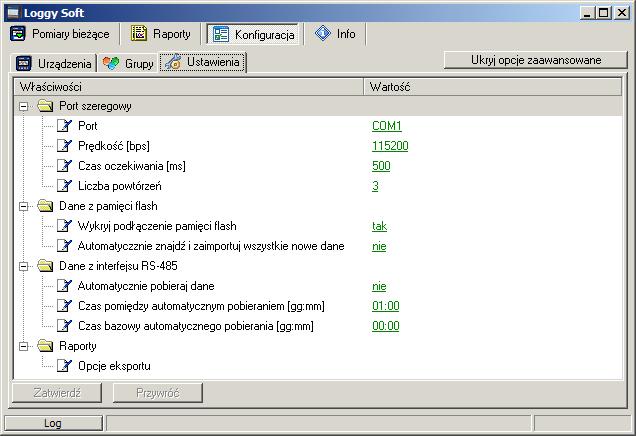Collapse the Dane z pamięci flash group

(24, 206)
